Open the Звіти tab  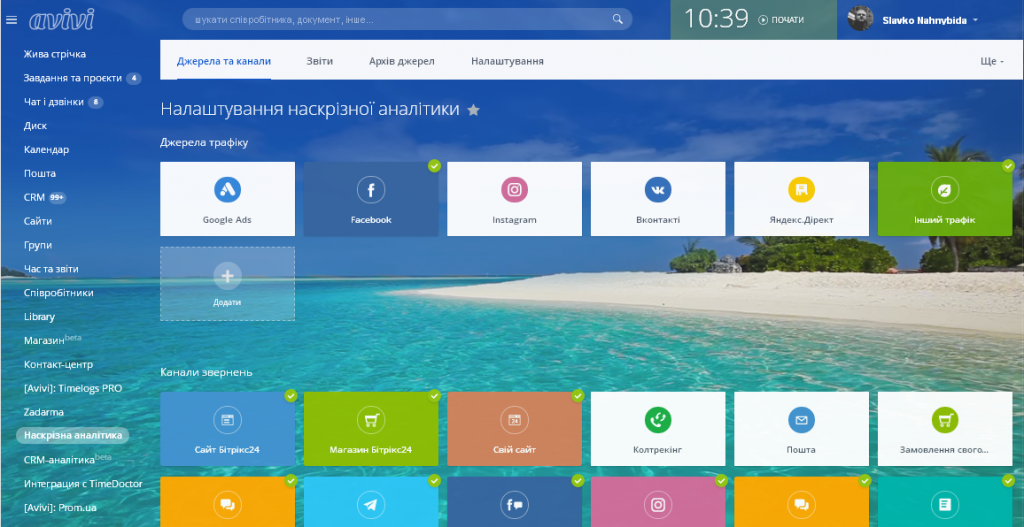(x=319, y=61)
